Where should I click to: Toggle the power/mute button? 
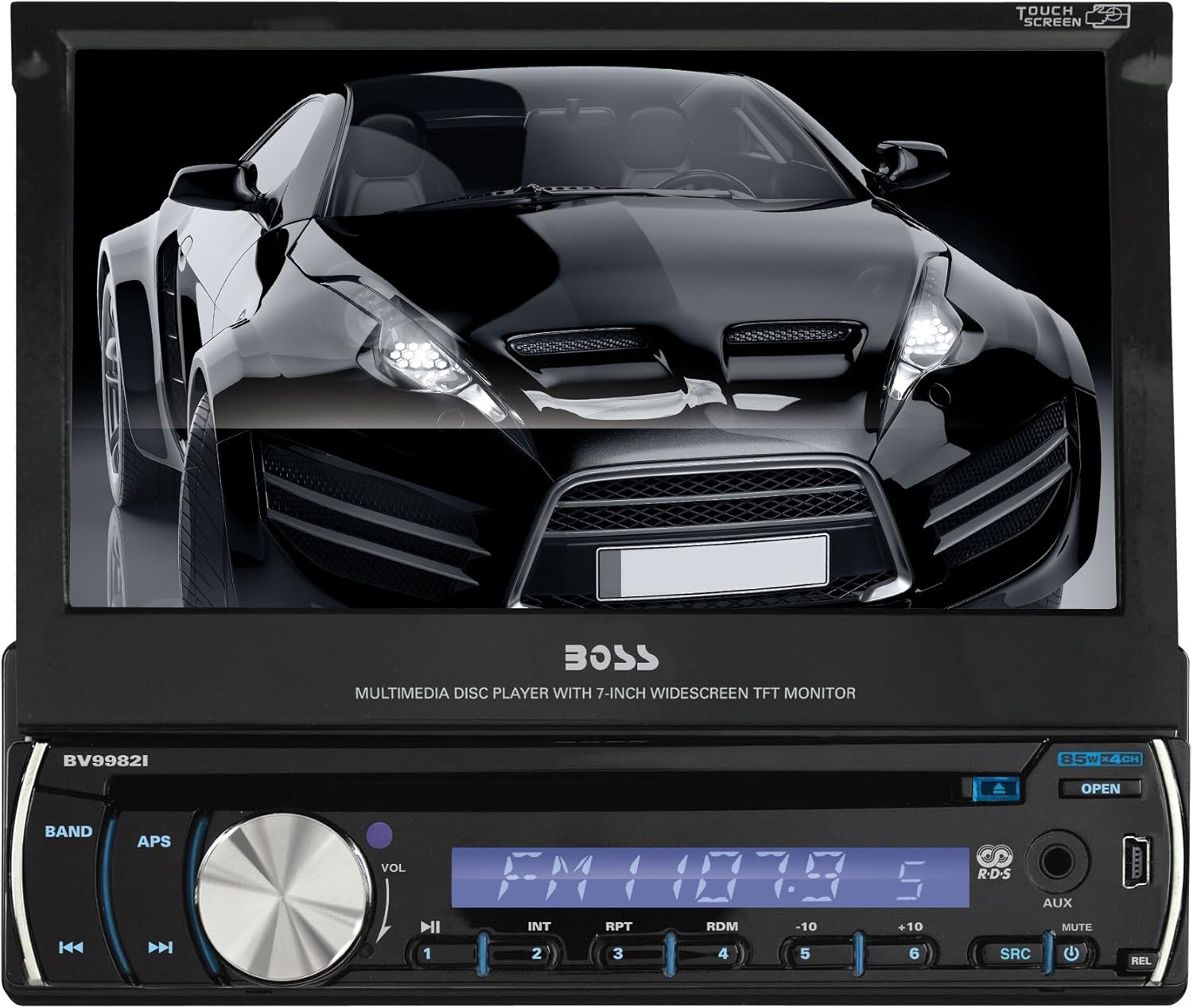(1073, 953)
